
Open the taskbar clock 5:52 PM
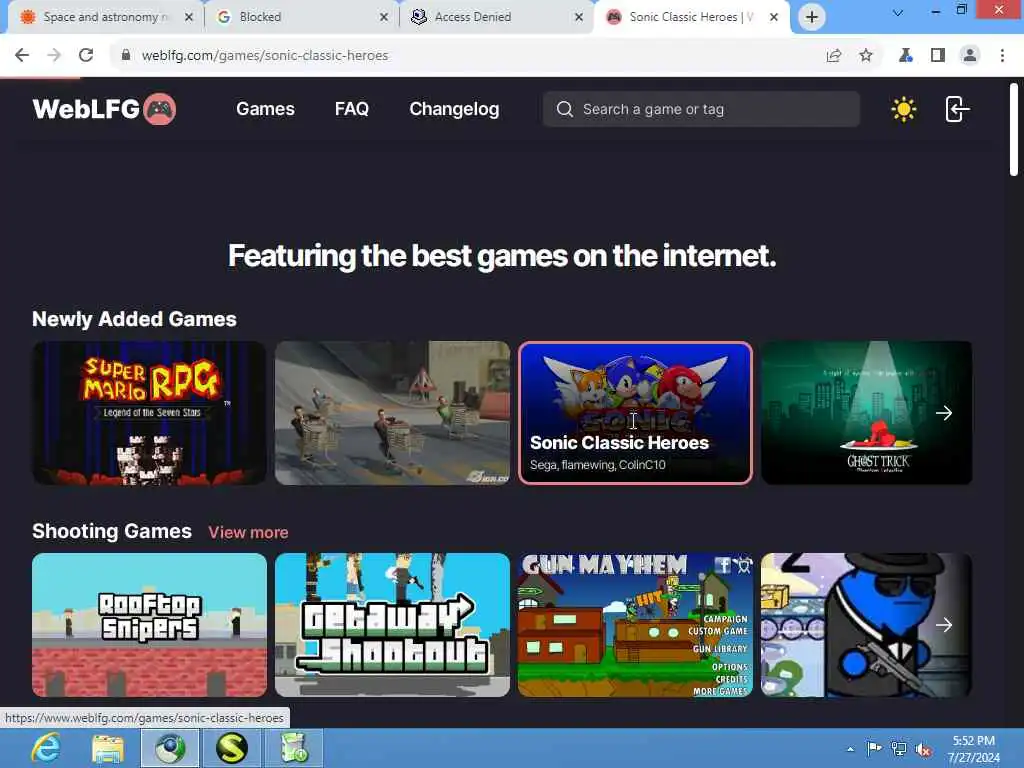pyautogui.click(x=973, y=749)
